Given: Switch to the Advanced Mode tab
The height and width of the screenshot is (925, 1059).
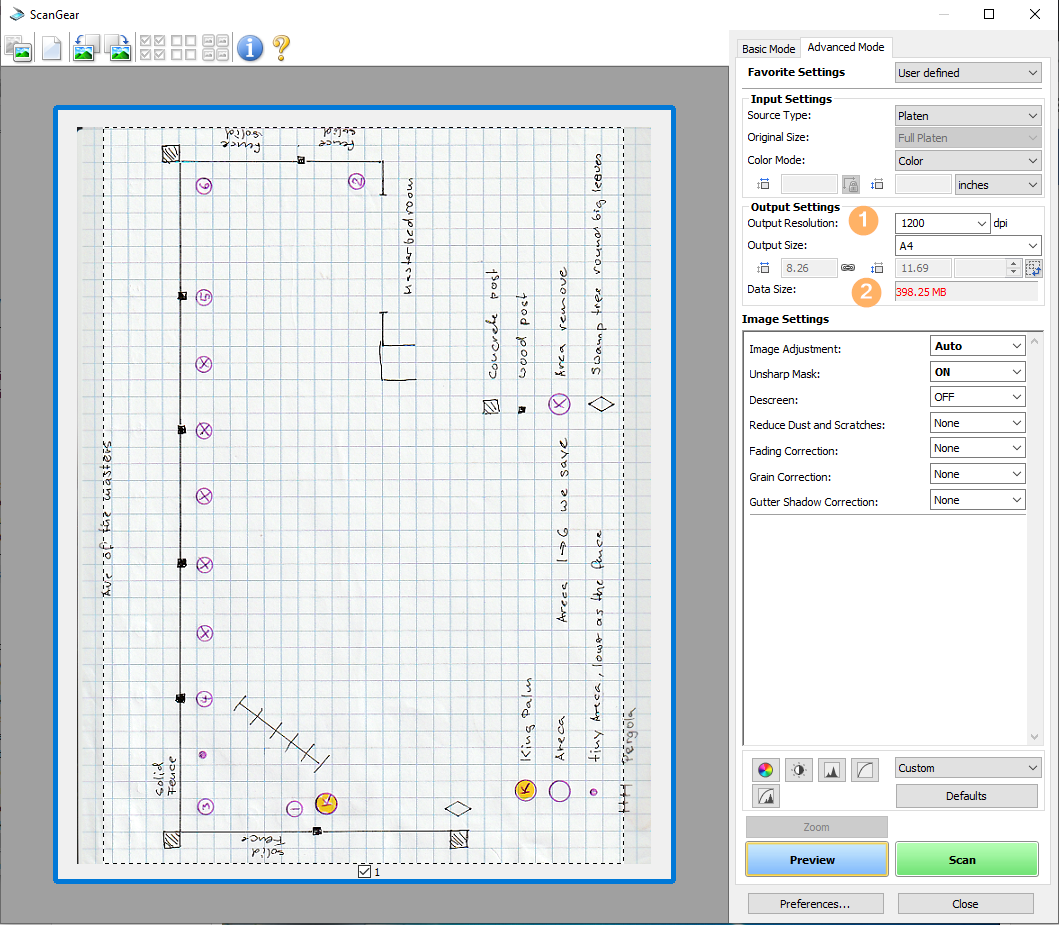Looking at the screenshot, I should [x=846, y=47].
